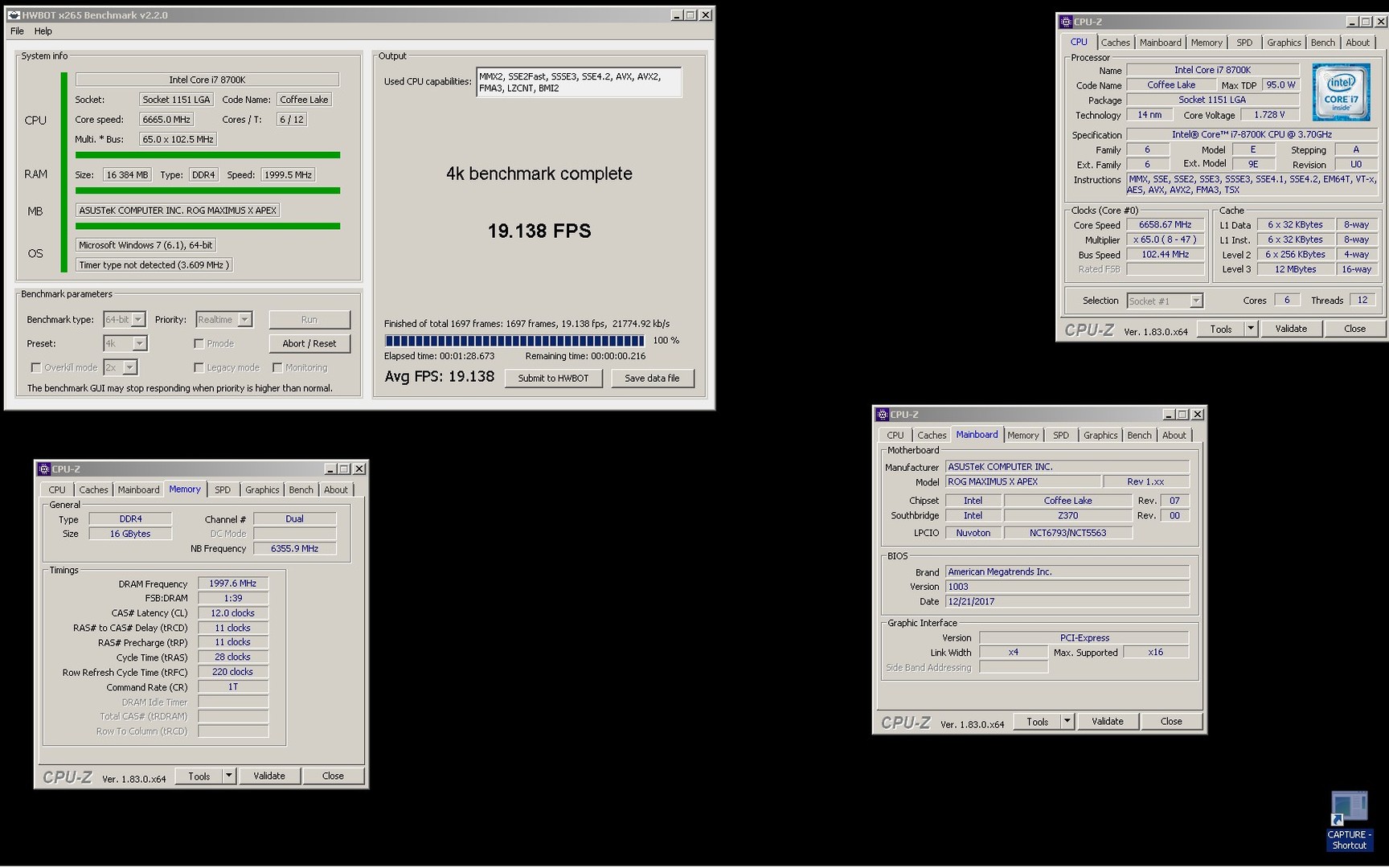Toggle the Monitoring checkbox
This screenshot has width=1389, height=868.
point(277,368)
